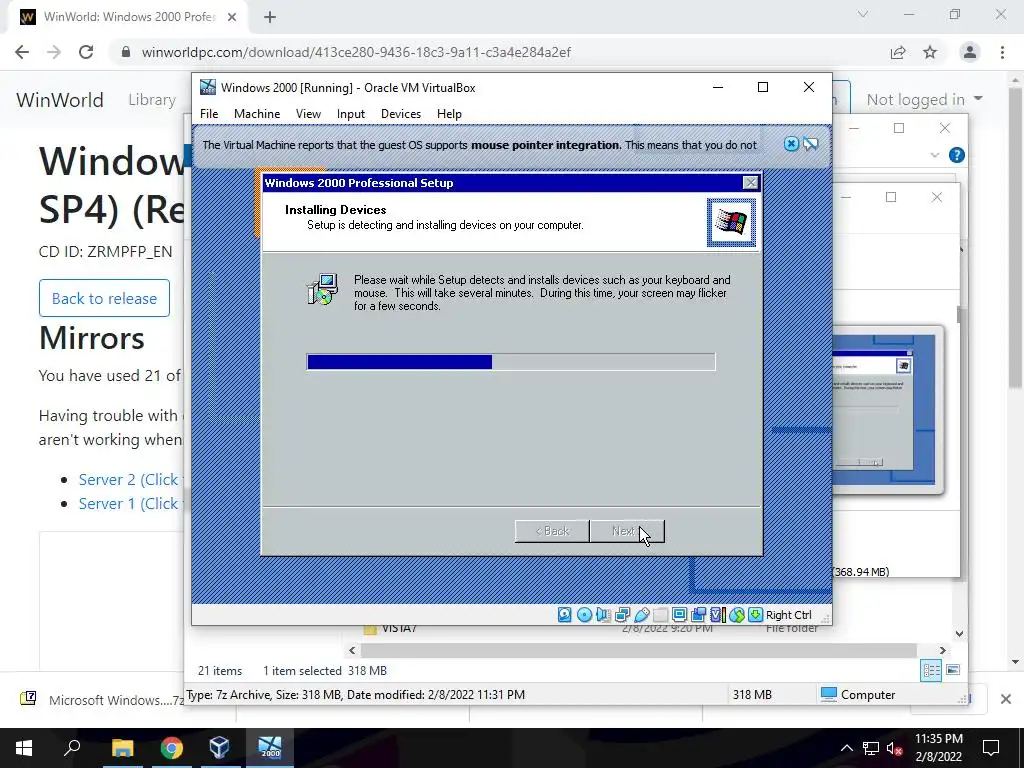Switch to Chrome from the taskbar
This screenshot has width=1024, height=768.
click(172, 748)
